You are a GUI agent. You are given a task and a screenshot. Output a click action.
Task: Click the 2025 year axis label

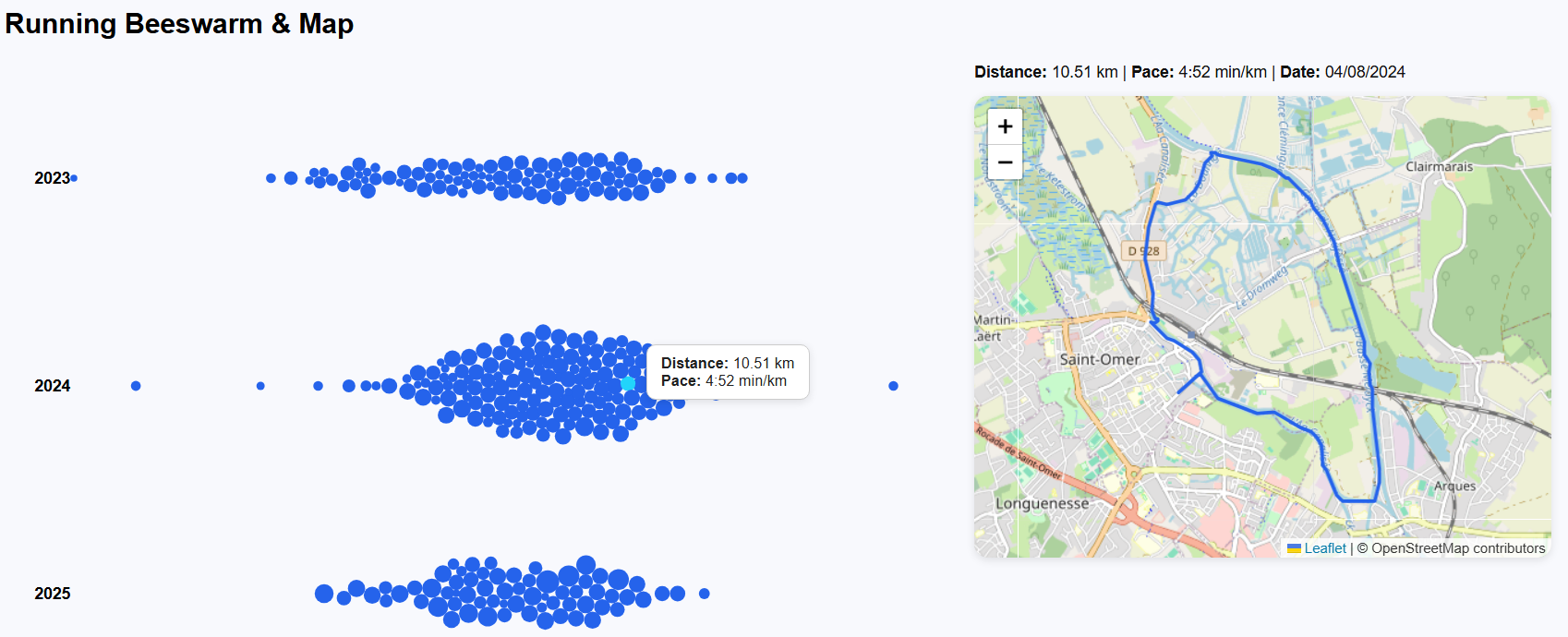(x=53, y=594)
